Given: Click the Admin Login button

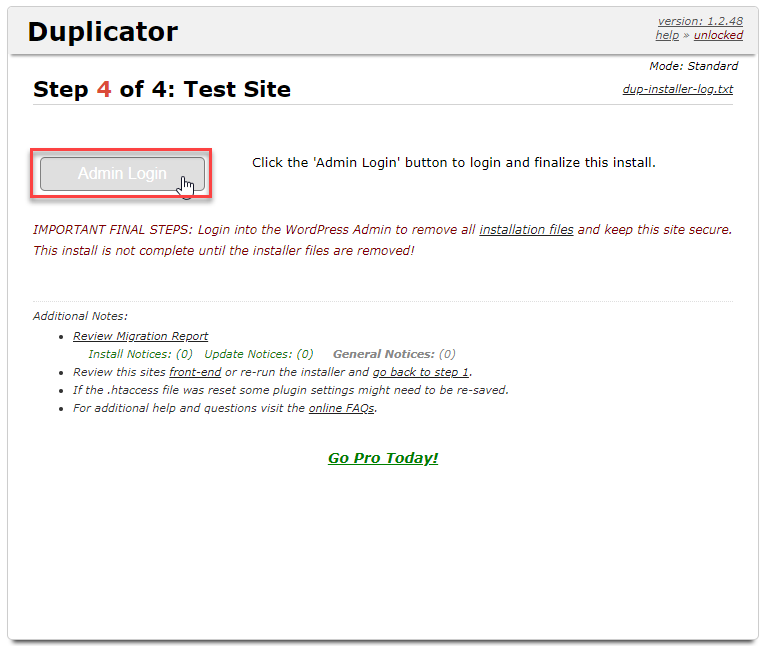Looking at the screenshot, I should (122, 174).
